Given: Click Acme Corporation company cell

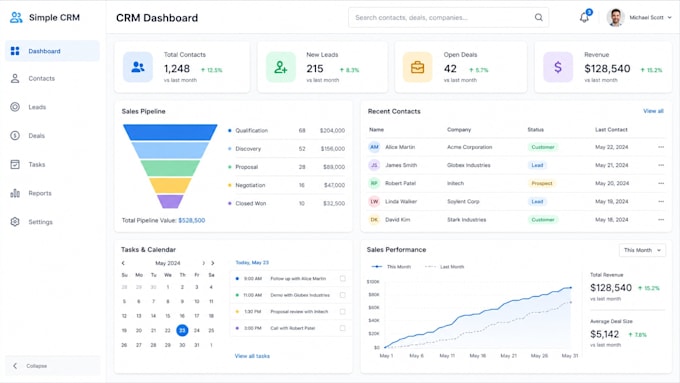Looking at the screenshot, I should pyautogui.click(x=470, y=147).
